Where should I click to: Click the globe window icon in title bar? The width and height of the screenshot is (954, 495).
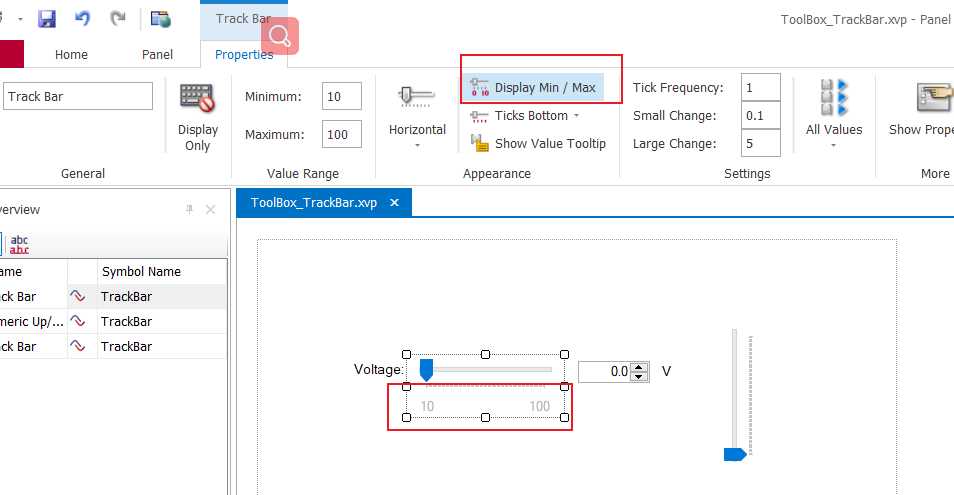[x=160, y=19]
